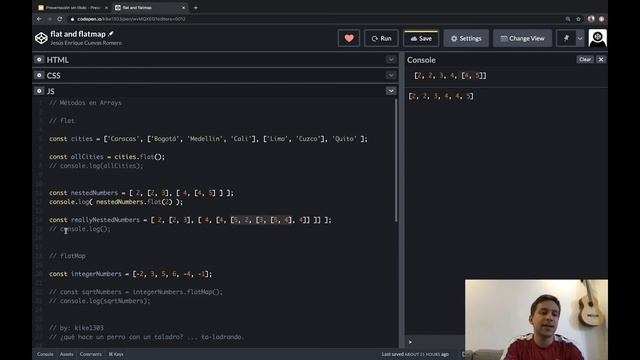Click second console output array
The height and width of the screenshot is (360, 640).
441,96
